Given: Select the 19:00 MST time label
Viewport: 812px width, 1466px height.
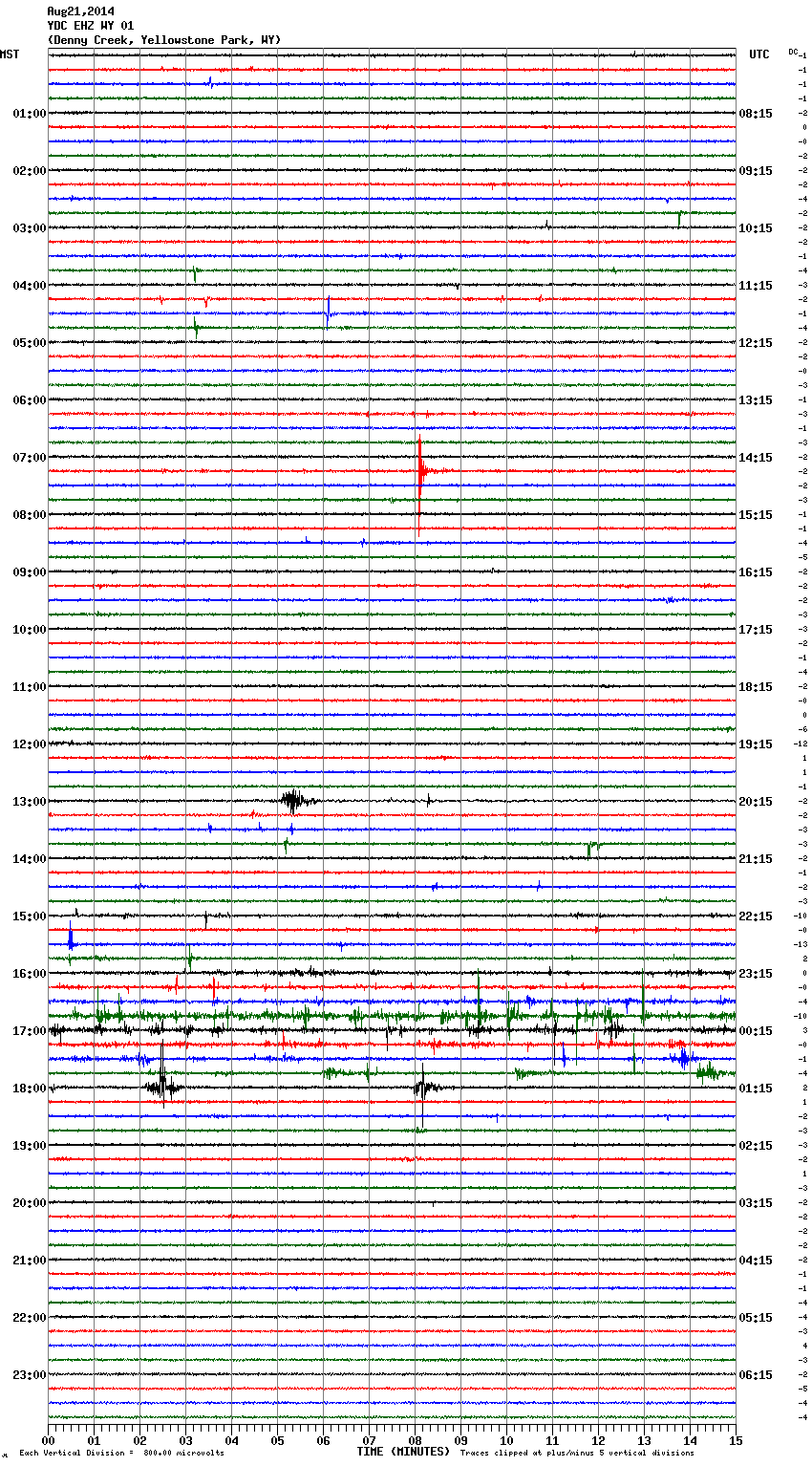Looking at the screenshot, I should pos(29,1146).
